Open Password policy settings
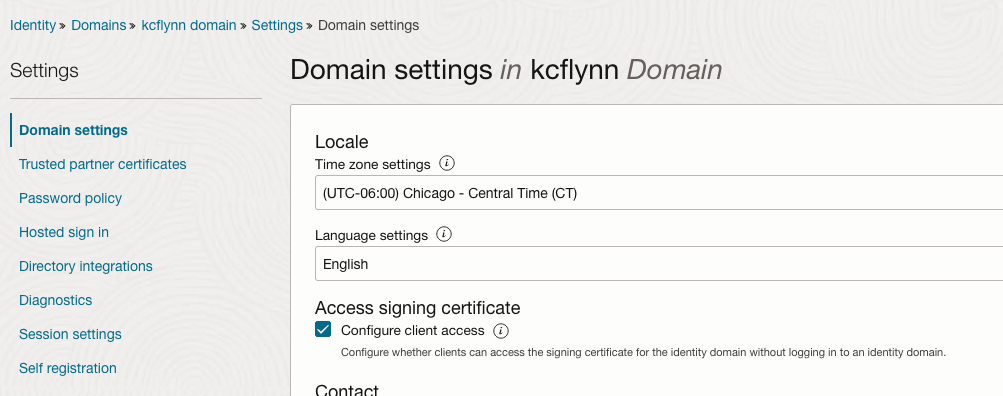This screenshot has width=1003, height=396. pyautogui.click(x=70, y=198)
